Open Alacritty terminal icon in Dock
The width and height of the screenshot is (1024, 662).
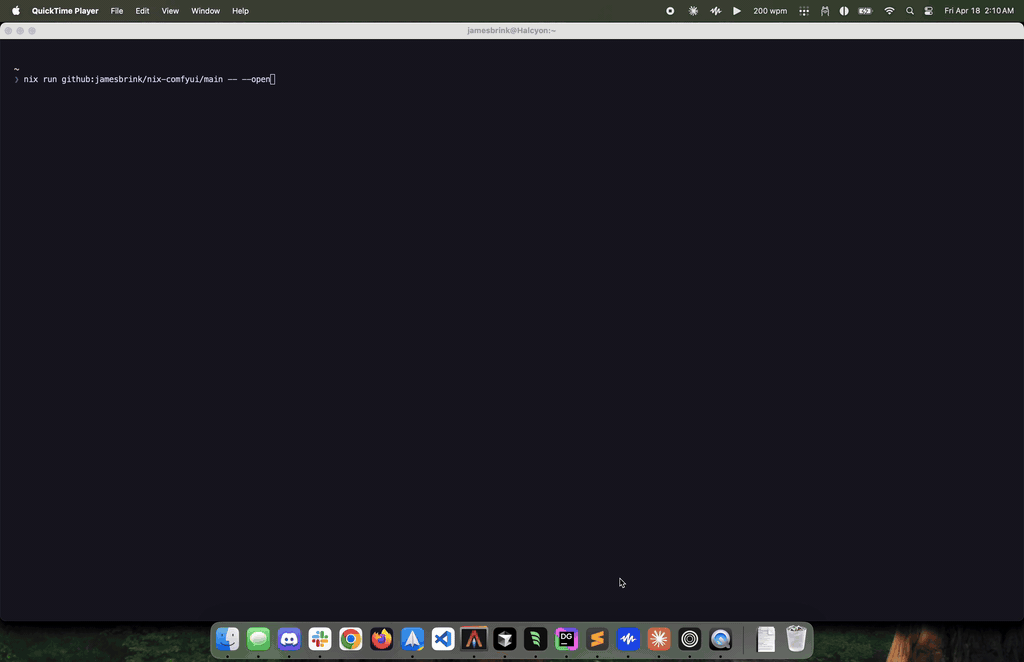tap(474, 639)
